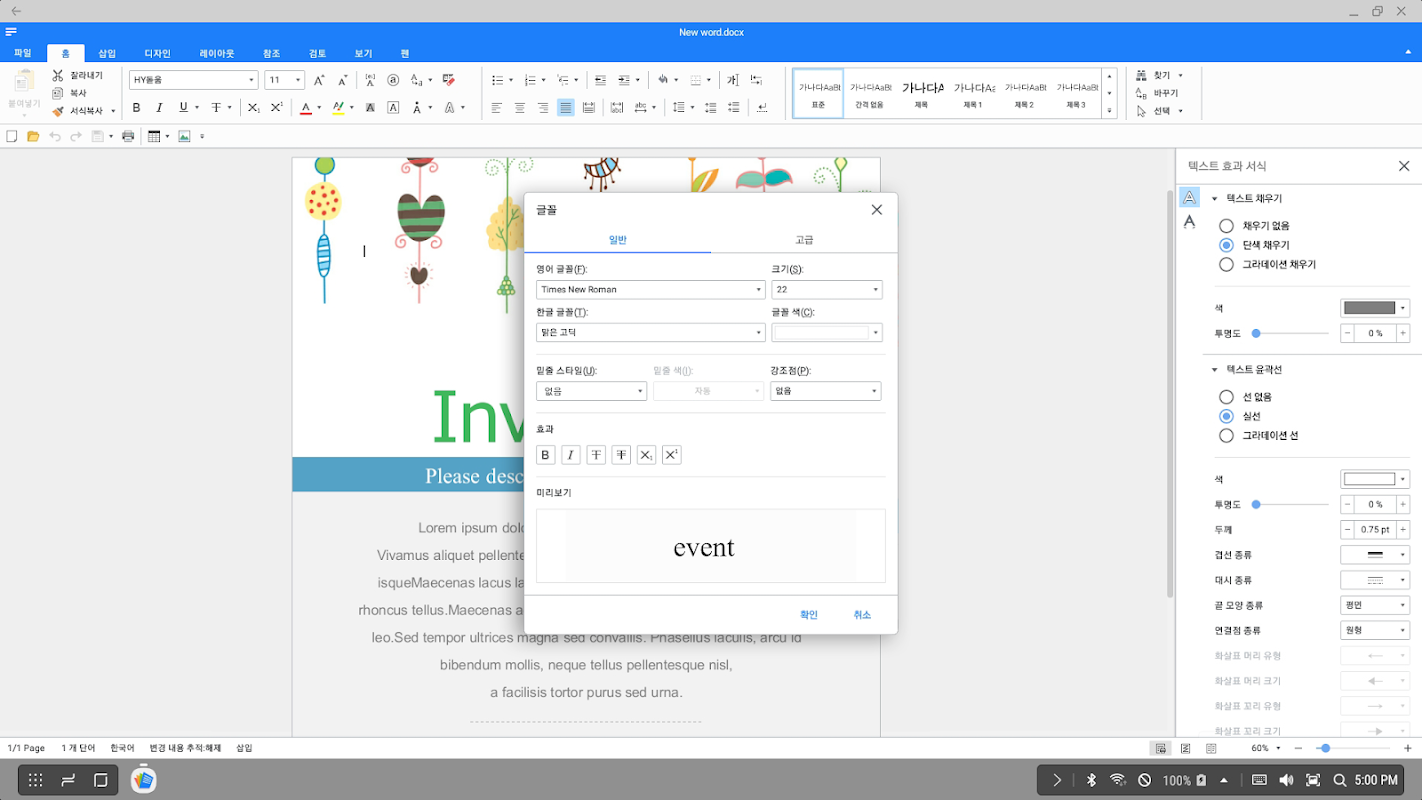1422x800 pixels.
Task: Open the 삽입 ribbon tab
Action: (x=107, y=53)
